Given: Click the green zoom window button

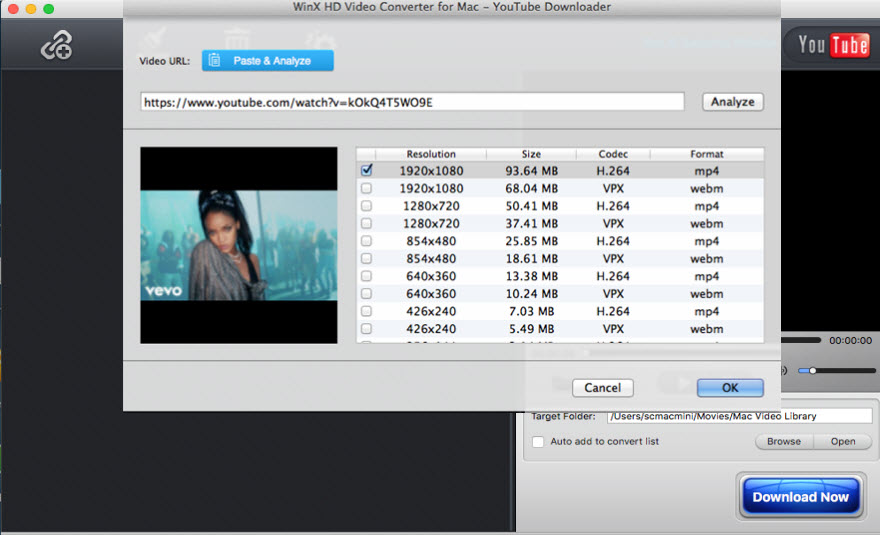Looking at the screenshot, I should 48,8.
